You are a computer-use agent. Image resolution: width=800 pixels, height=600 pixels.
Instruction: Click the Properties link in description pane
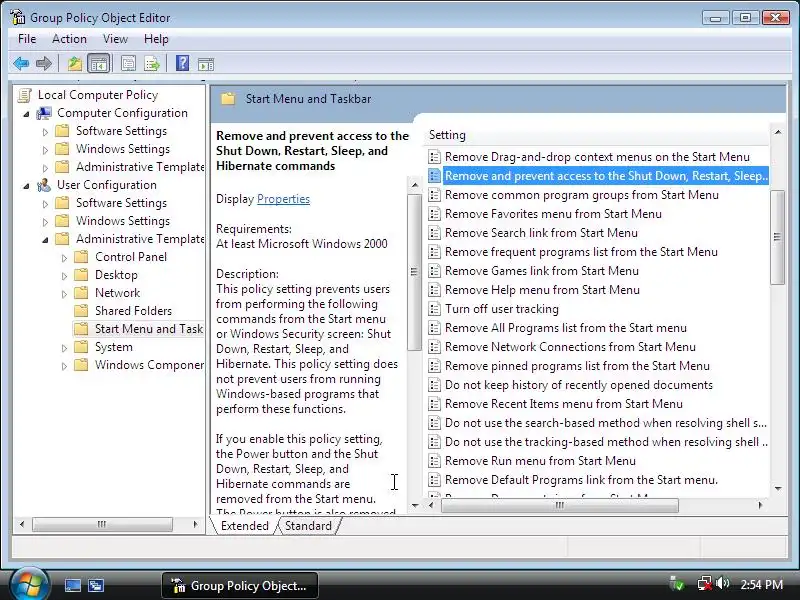(x=283, y=199)
